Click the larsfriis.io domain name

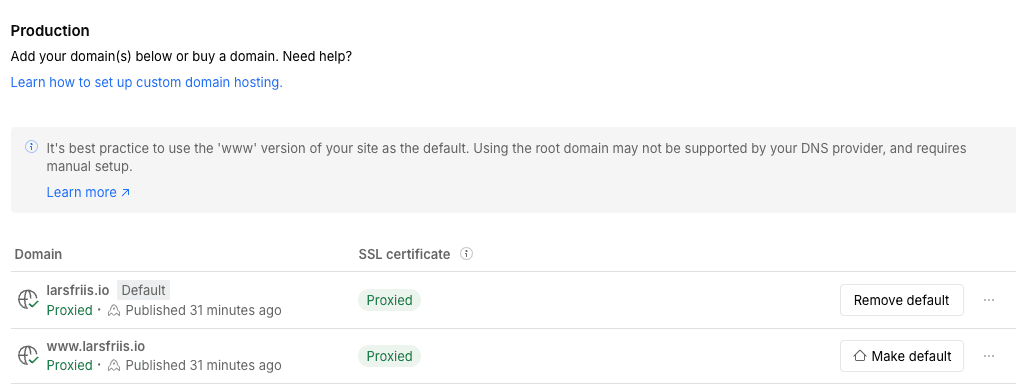tap(78, 290)
